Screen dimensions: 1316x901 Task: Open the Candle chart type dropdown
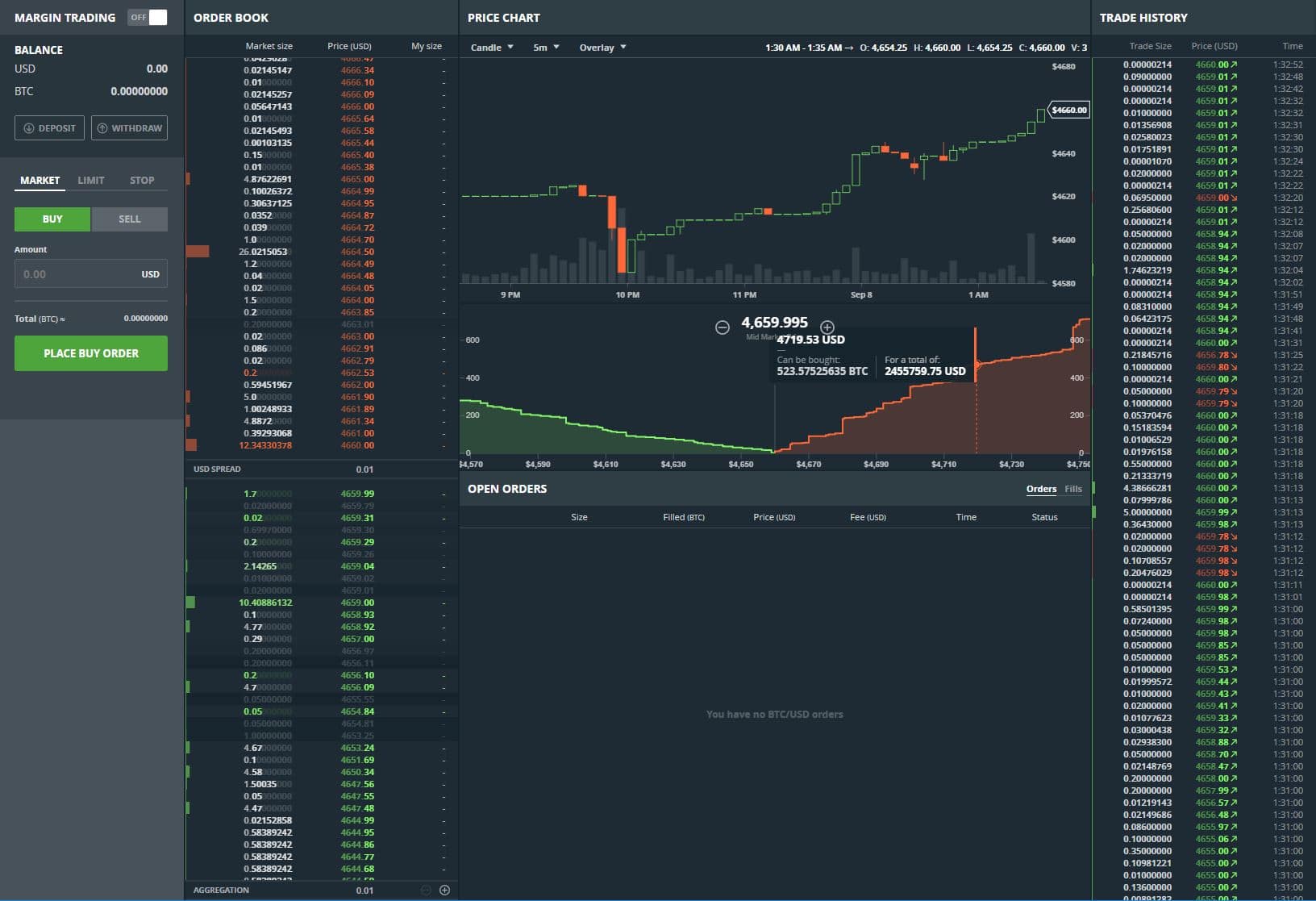(x=491, y=48)
